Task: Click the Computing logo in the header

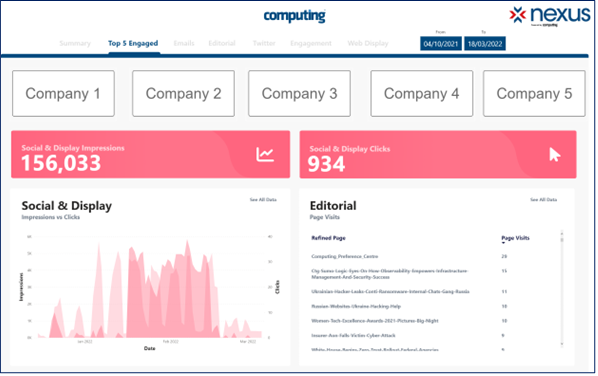Action: (x=294, y=16)
